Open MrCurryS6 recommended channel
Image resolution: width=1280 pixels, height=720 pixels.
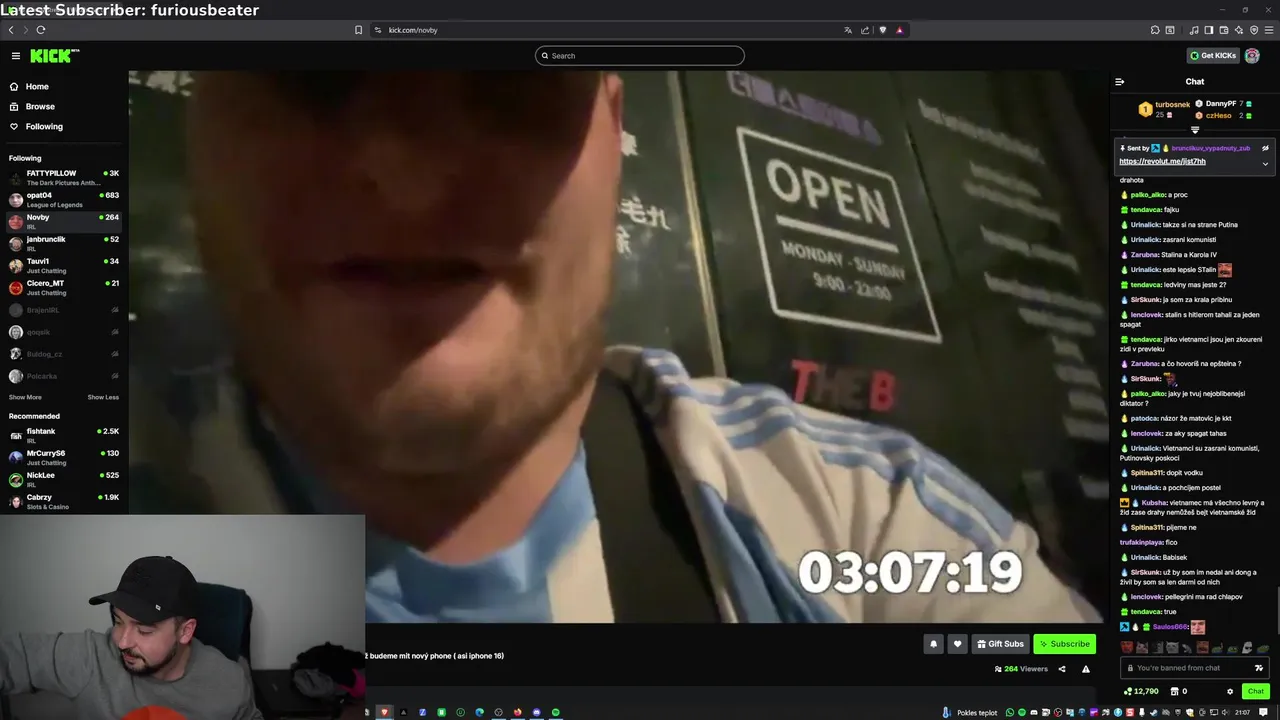pyautogui.click(x=62, y=457)
